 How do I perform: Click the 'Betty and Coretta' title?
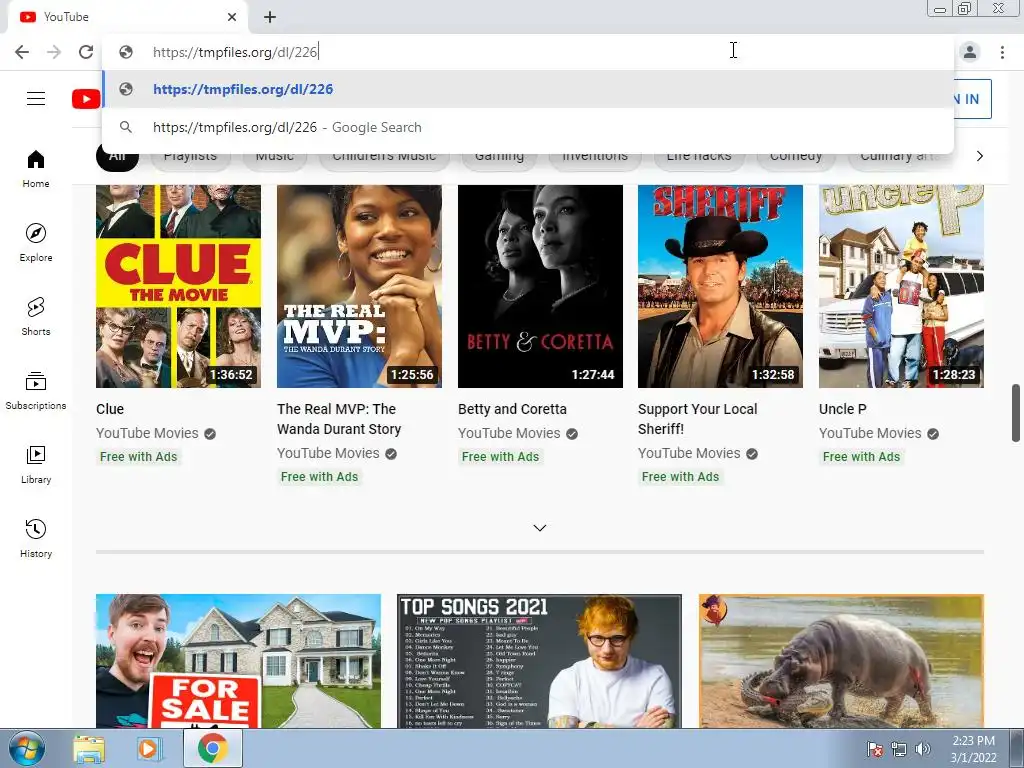512,409
